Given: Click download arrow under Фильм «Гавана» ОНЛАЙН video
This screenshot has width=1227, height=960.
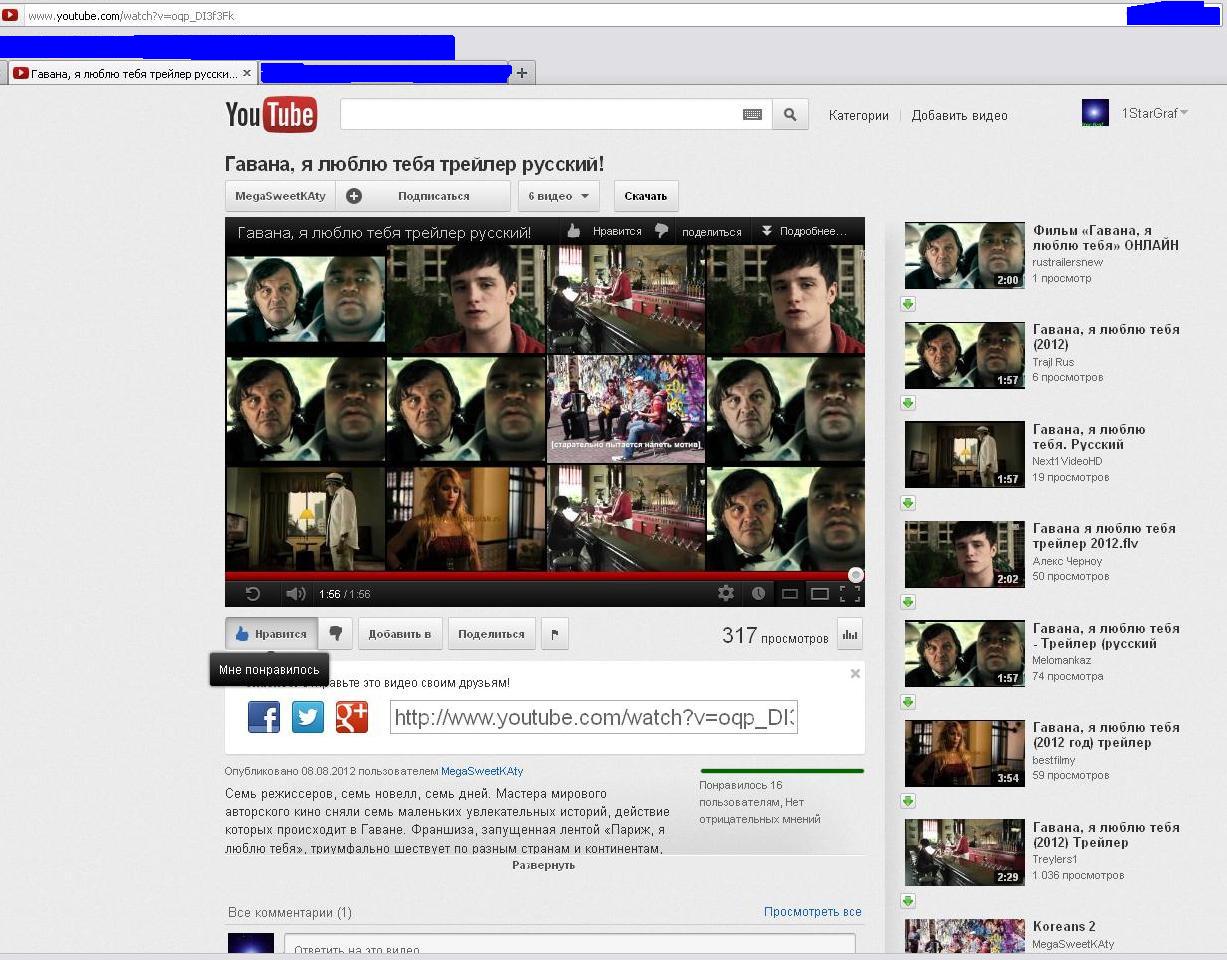Looking at the screenshot, I should (908, 304).
